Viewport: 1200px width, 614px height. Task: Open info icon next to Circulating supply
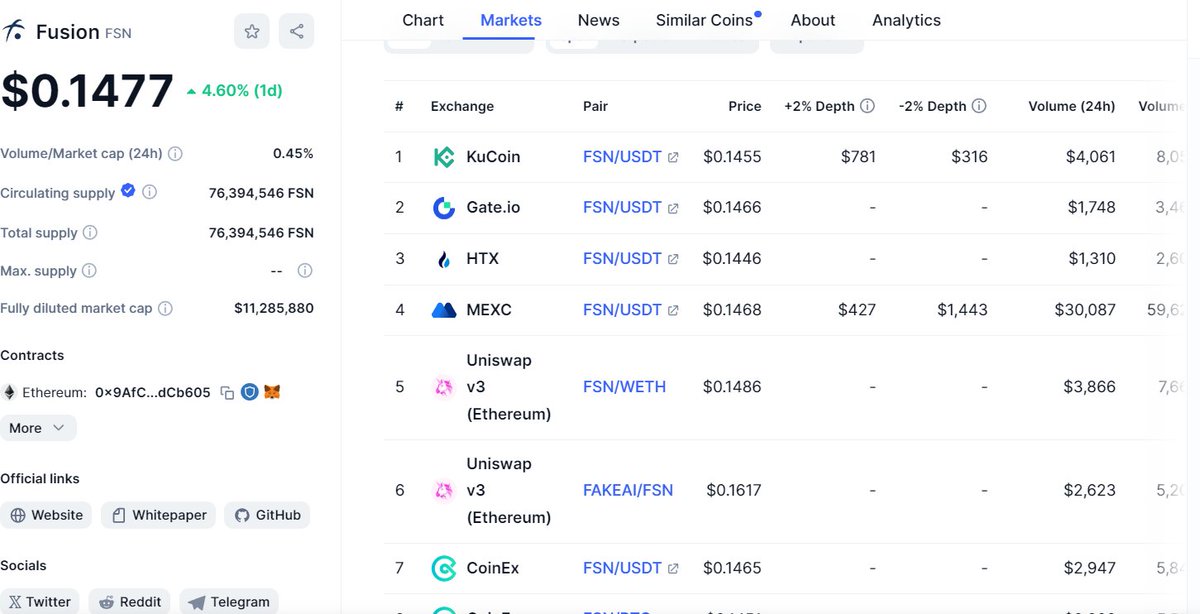(x=150, y=192)
